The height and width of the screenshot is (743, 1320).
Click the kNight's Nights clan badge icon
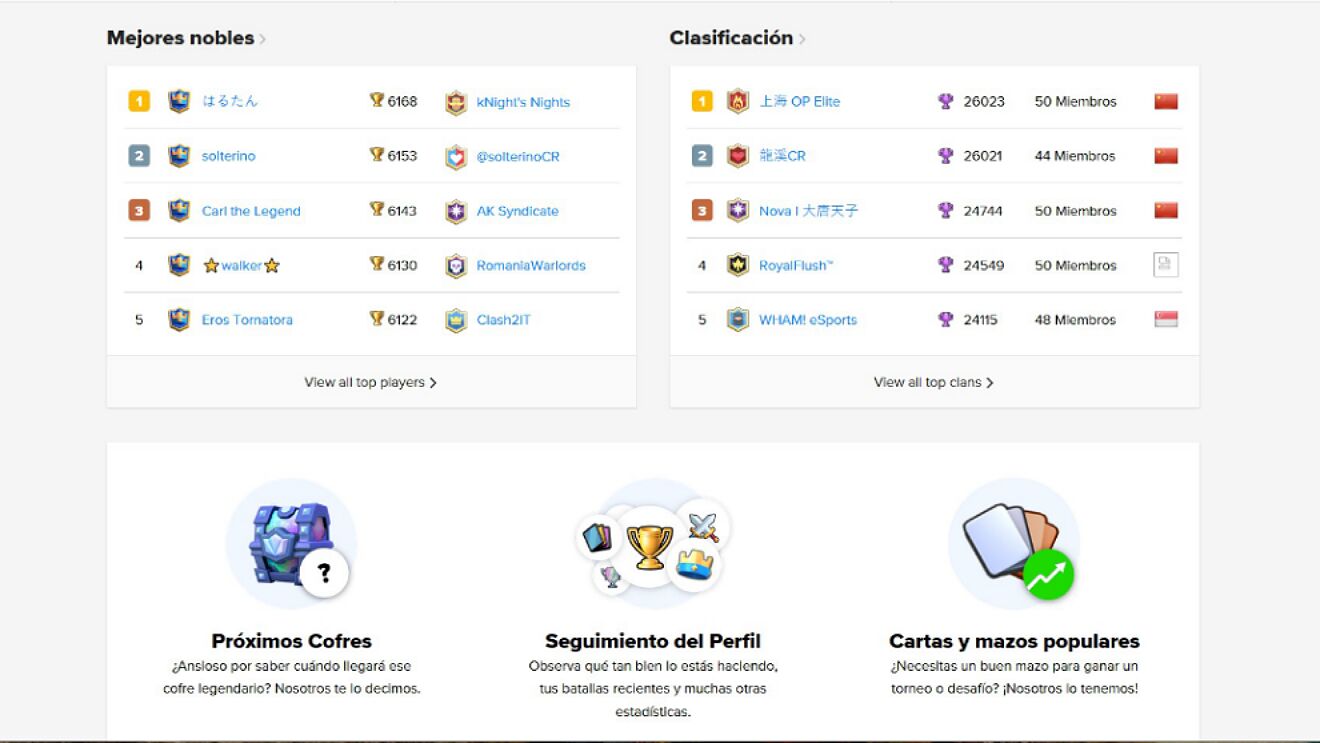click(456, 102)
